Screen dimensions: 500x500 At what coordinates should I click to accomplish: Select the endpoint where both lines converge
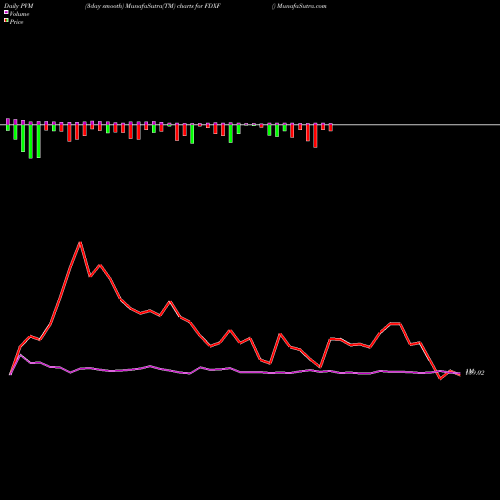[x=459, y=374]
